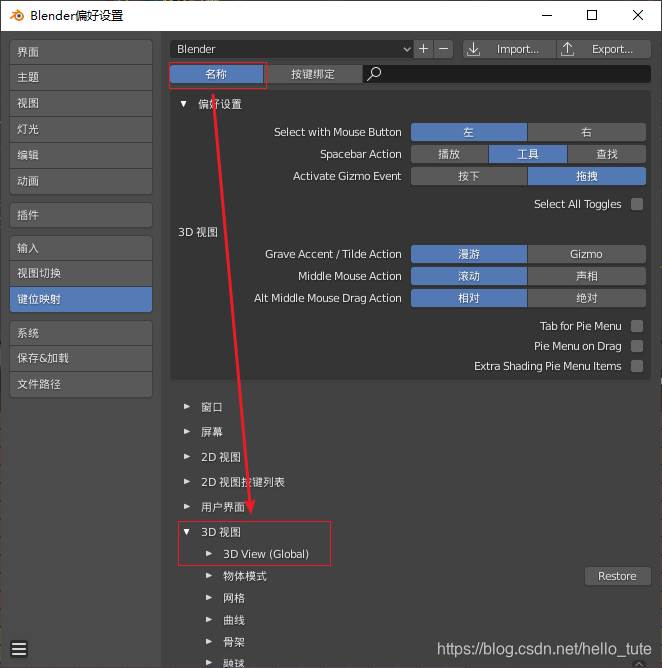This screenshot has width=662, height=668.
Task: Open the 灯光 preferences section
Action: (x=81, y=130)
